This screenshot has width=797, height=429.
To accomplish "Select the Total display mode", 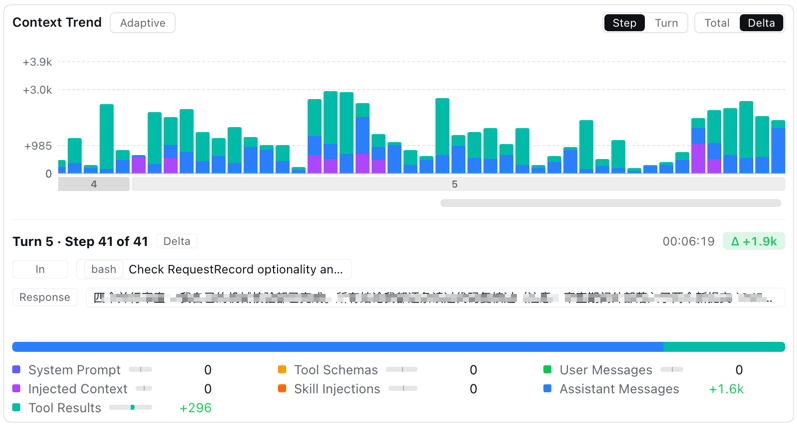I will point(717,23).
